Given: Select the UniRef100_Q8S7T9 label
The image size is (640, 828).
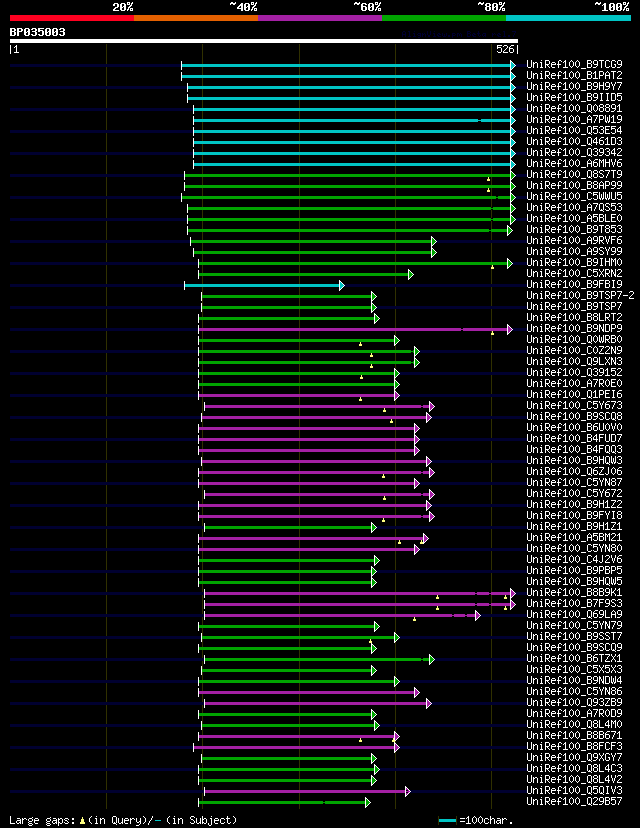Looking at the screenshot, I should (x=574, y=174).
